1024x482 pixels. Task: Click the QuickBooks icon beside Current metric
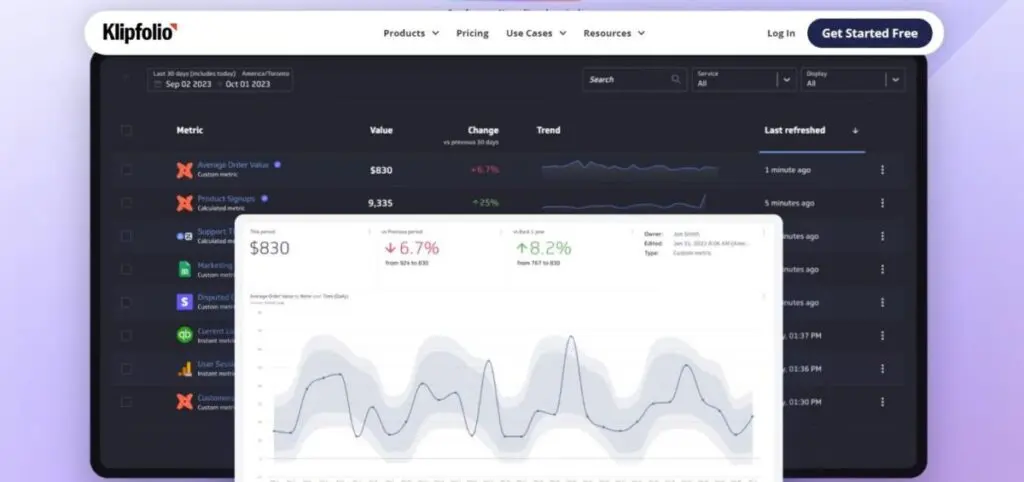point(184,335)
